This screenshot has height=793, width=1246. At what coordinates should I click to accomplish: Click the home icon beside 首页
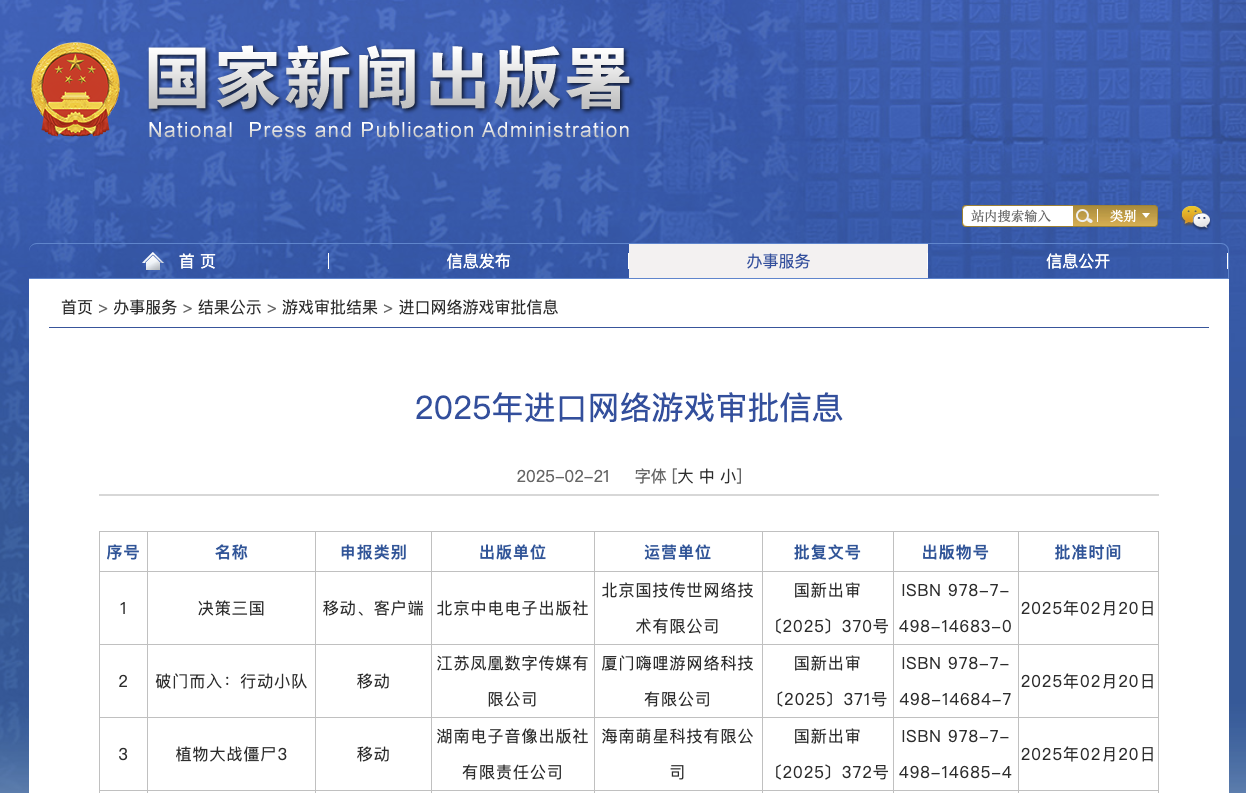click(153, 261)
